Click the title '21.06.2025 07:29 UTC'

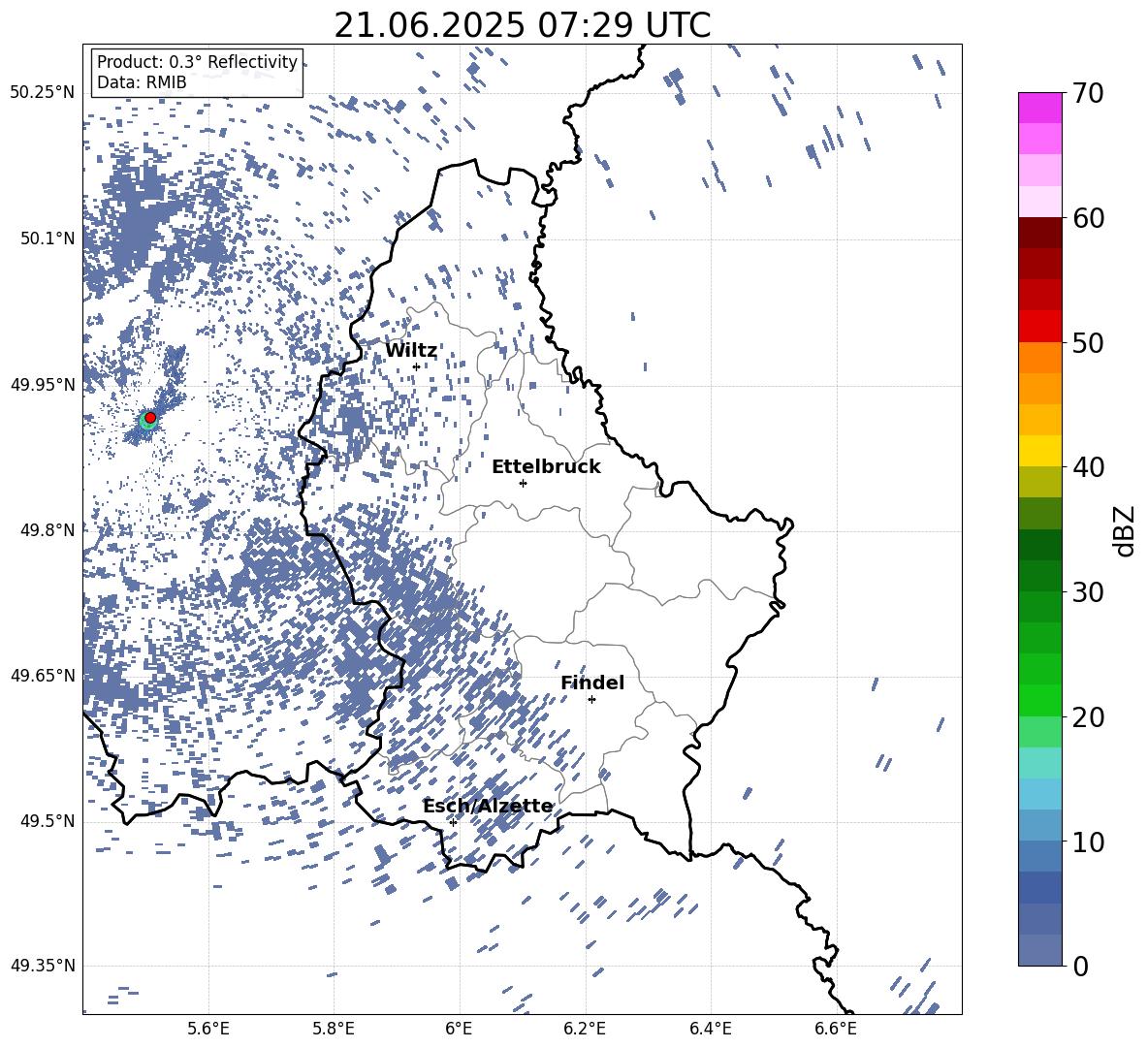tap(522, 25)
